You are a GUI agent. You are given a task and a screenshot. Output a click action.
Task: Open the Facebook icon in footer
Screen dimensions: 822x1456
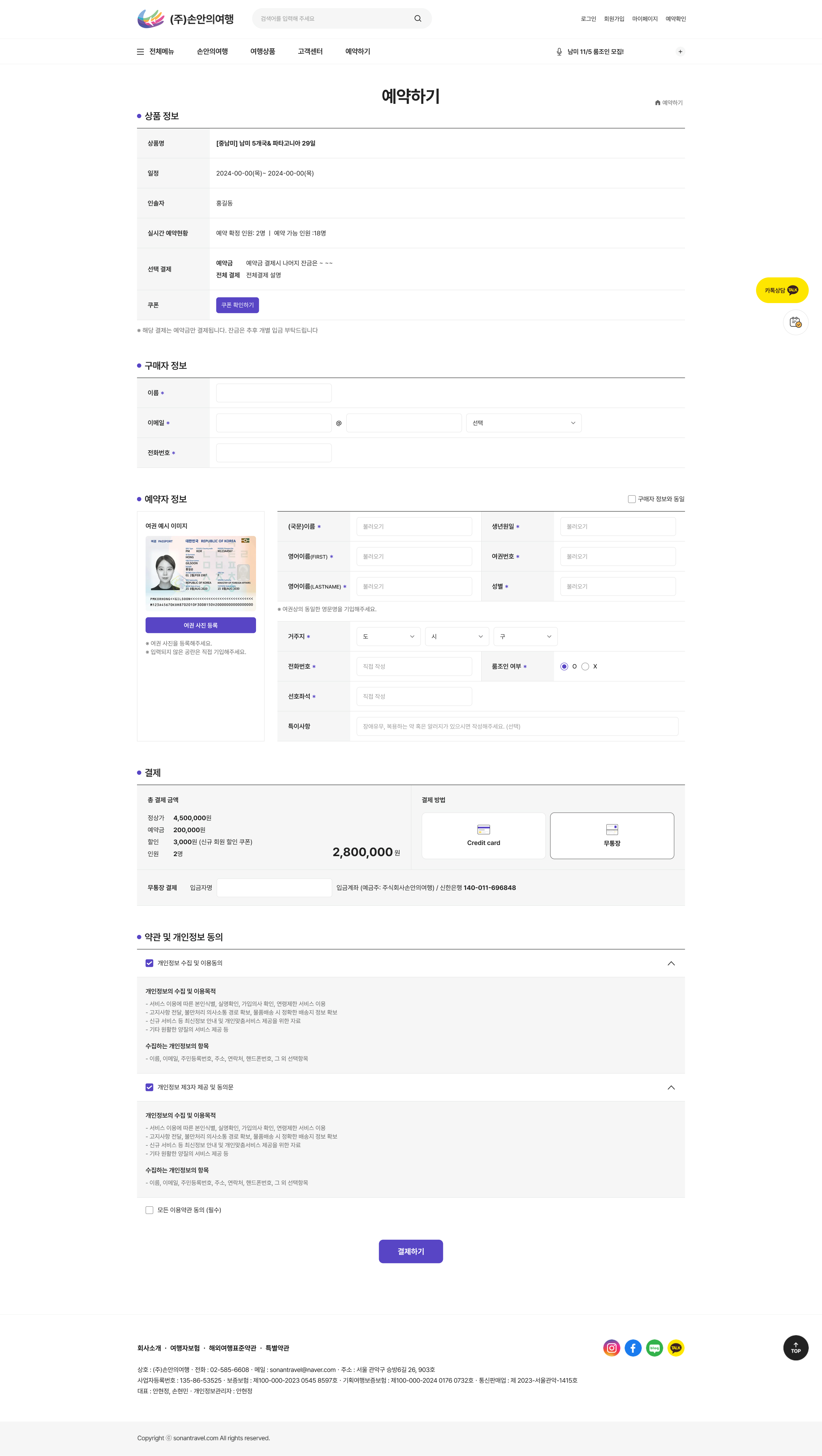point(632,1348)
